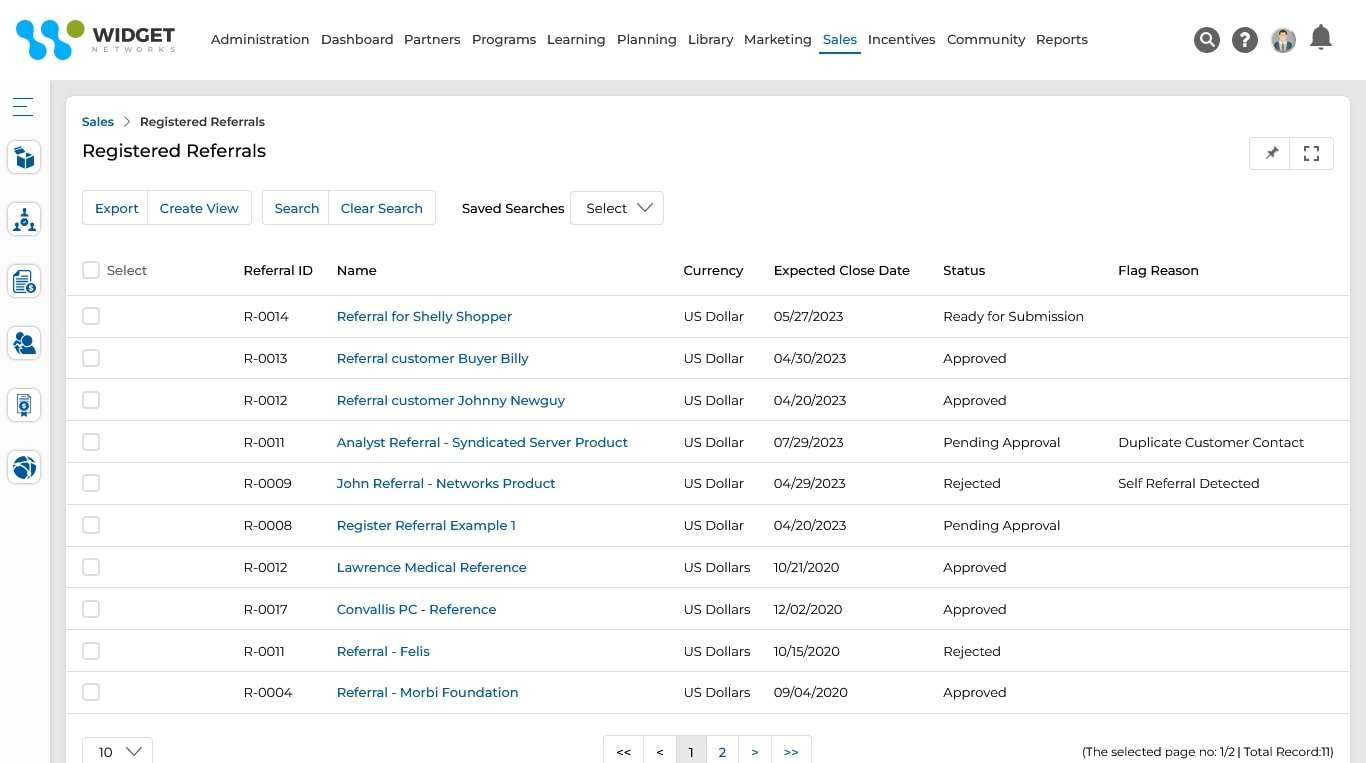Viewport: 1366px width, 763px height.
Task: Check the checkbox for Referral for Shelly Shopper
Action: pyautogui.click(x=91, y=315)
